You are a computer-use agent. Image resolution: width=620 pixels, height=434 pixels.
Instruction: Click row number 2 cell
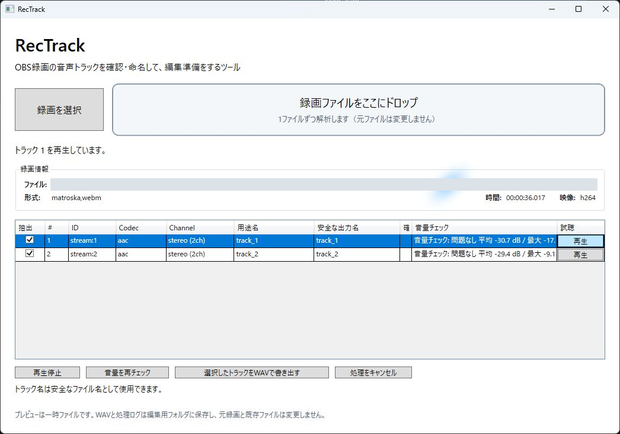(x=57, y=254)
